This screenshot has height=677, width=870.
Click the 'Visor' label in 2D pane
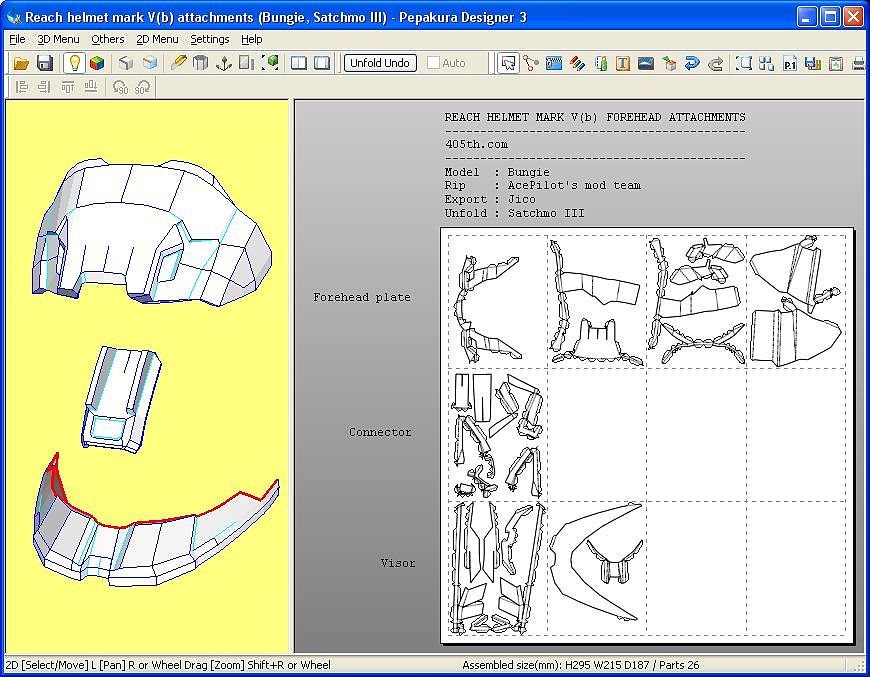pos(398,563)
